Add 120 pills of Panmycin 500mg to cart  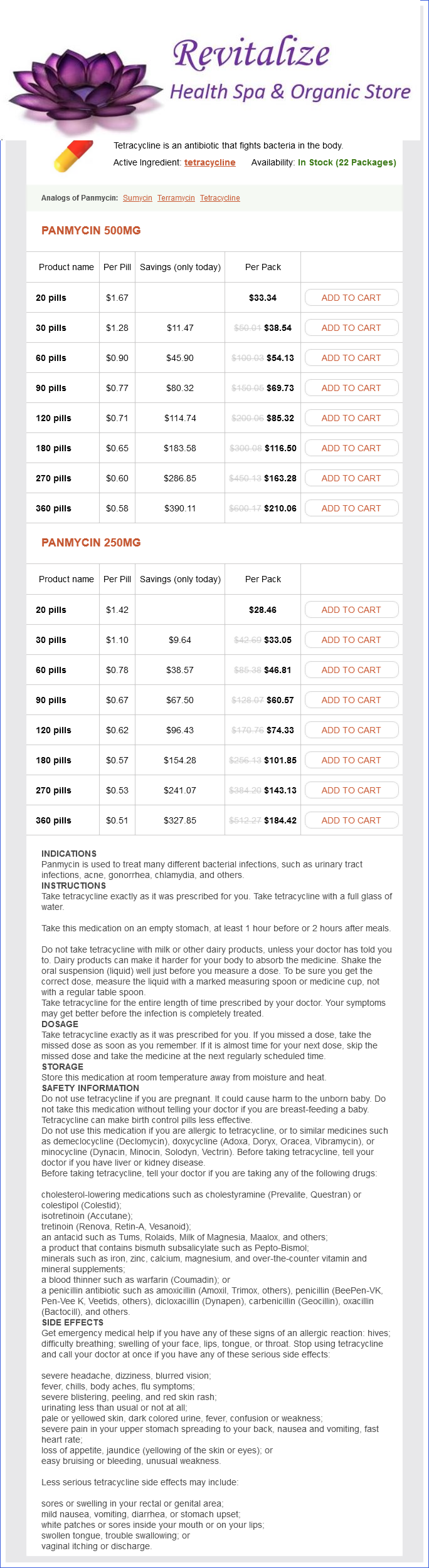[x=351, y=418]
